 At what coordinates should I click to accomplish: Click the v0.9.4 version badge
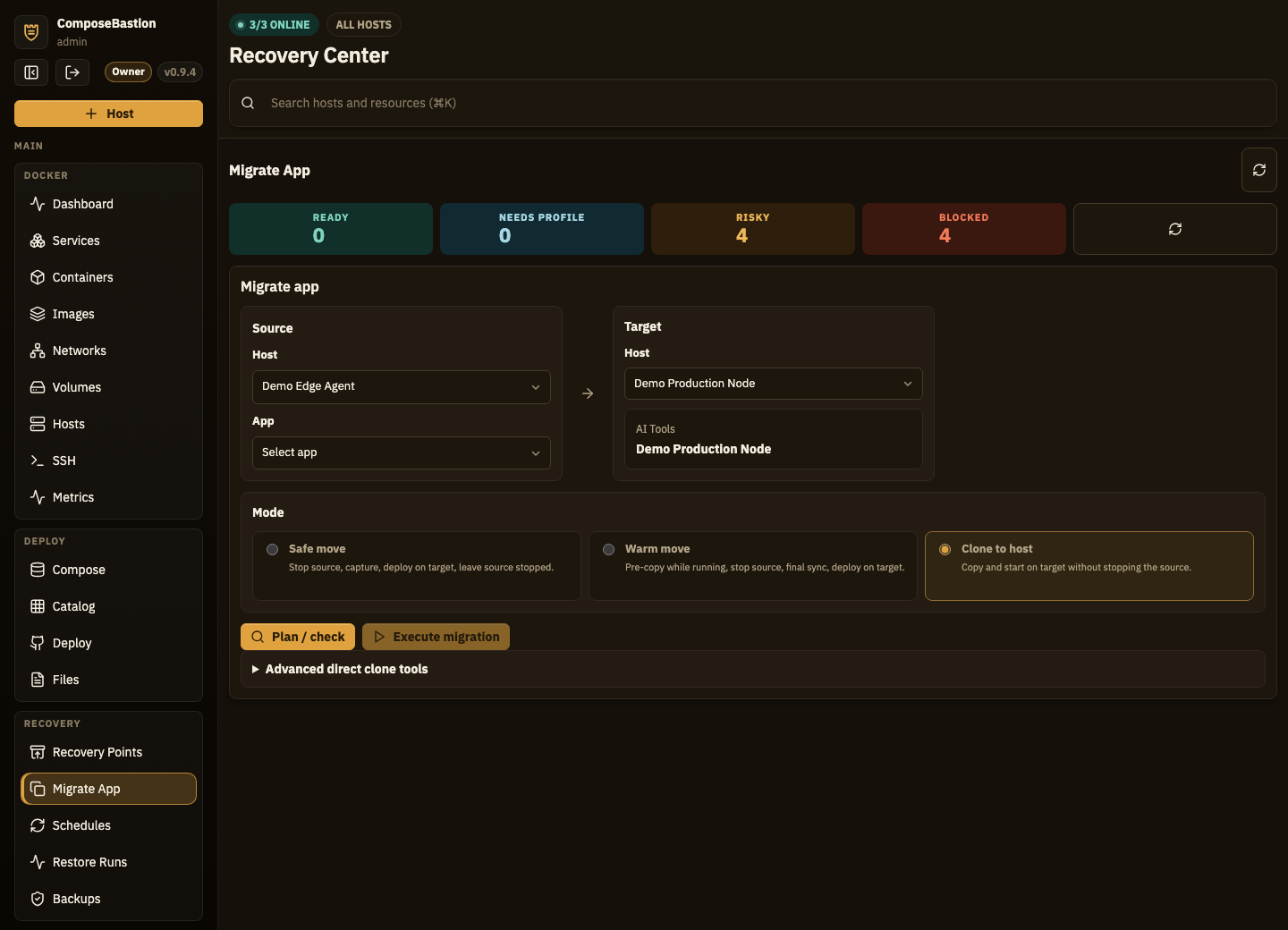point(180,72)
